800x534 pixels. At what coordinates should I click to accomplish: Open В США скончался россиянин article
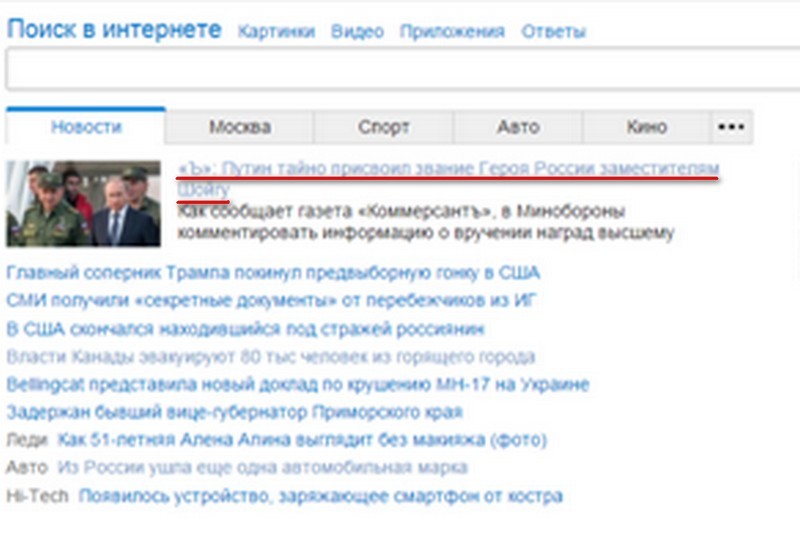[246, 329]
